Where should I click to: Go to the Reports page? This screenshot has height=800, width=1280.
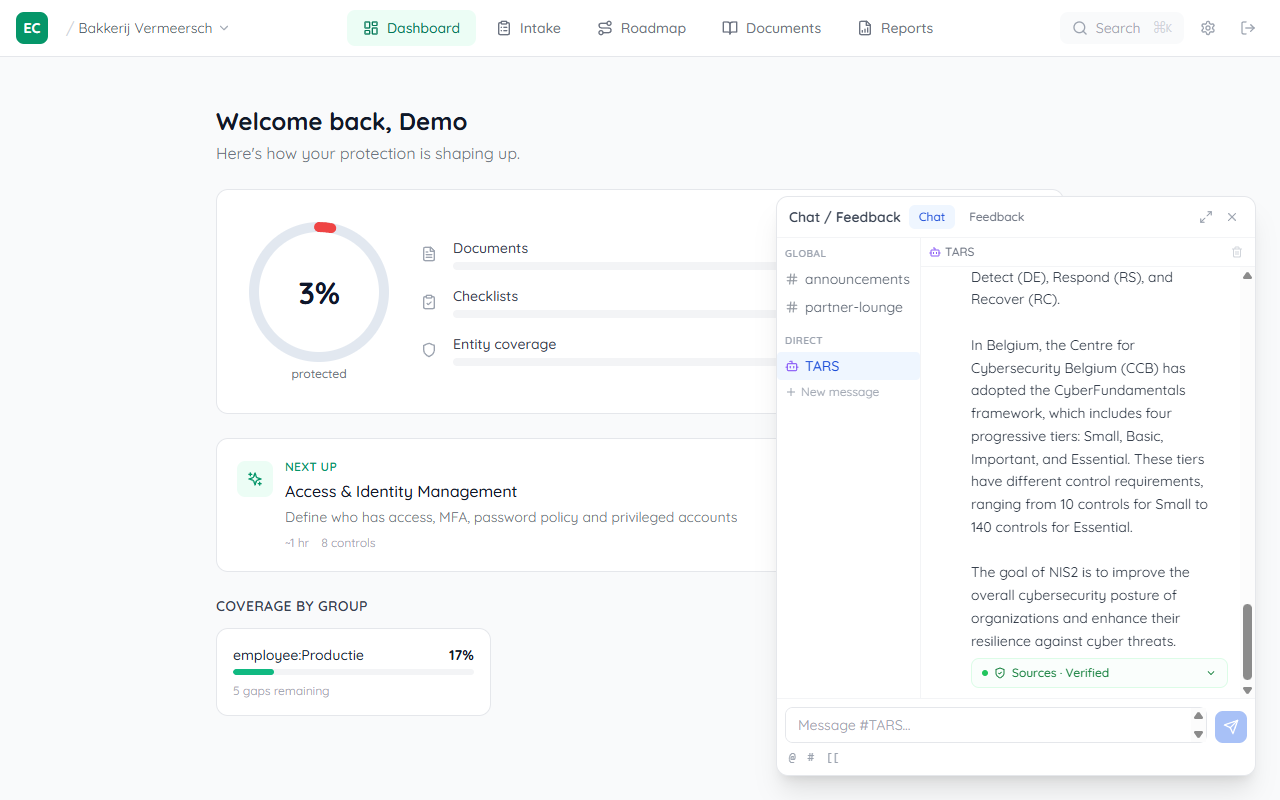pos(895,28)
